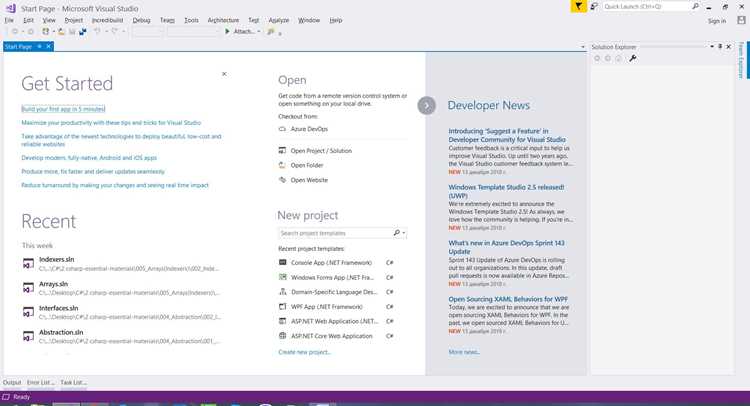Show the Team Explorer side tab
Screen dimensions: 750x406
point(741,60)
